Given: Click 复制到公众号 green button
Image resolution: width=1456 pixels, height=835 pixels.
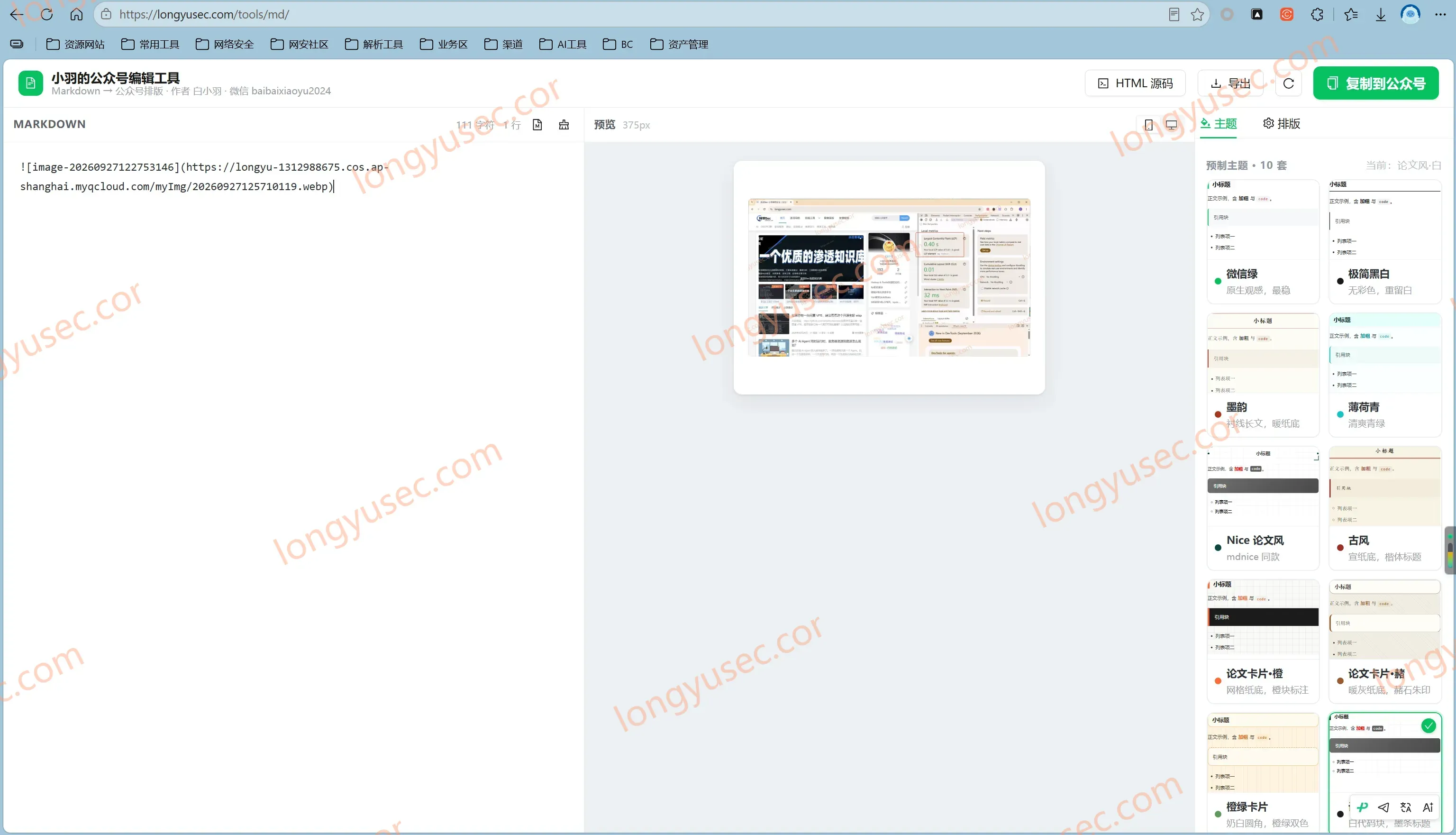Looking at the screenshot, I should 1376,83.
